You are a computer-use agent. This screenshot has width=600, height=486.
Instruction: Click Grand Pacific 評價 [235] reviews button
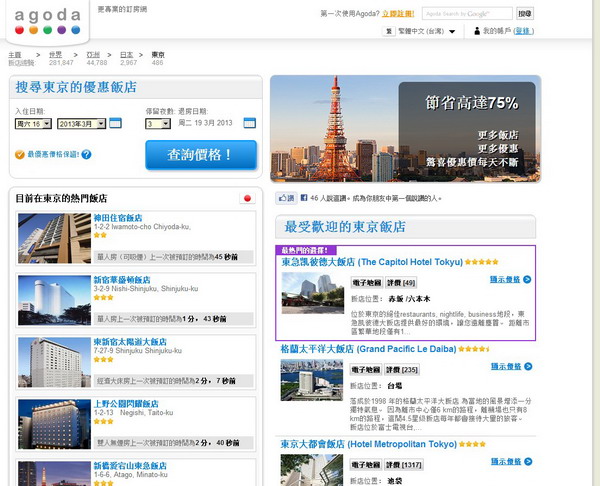coord(402,370)
